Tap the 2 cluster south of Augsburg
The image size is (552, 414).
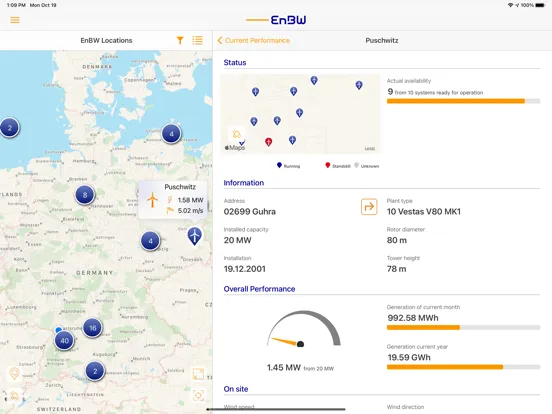[x=95, y=371]
